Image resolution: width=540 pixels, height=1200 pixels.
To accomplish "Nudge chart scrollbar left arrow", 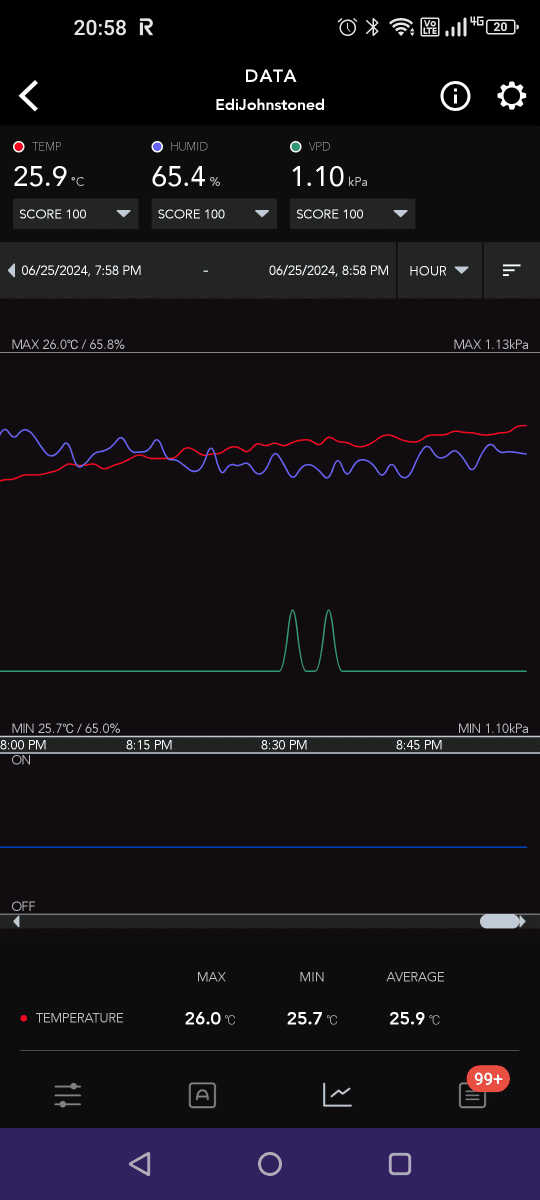I will 16,922.
